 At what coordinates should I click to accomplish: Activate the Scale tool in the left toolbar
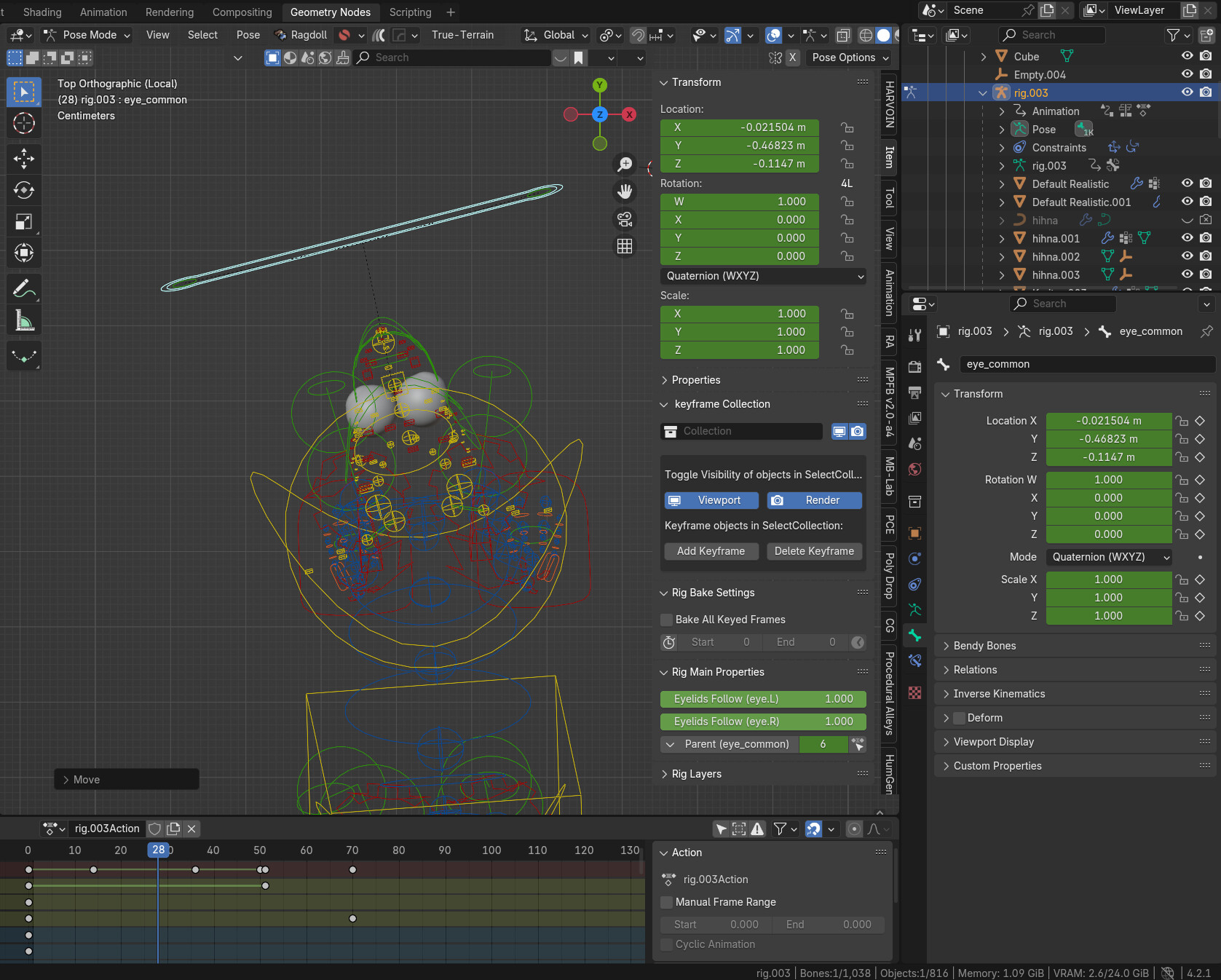click(x=24, y=221)
